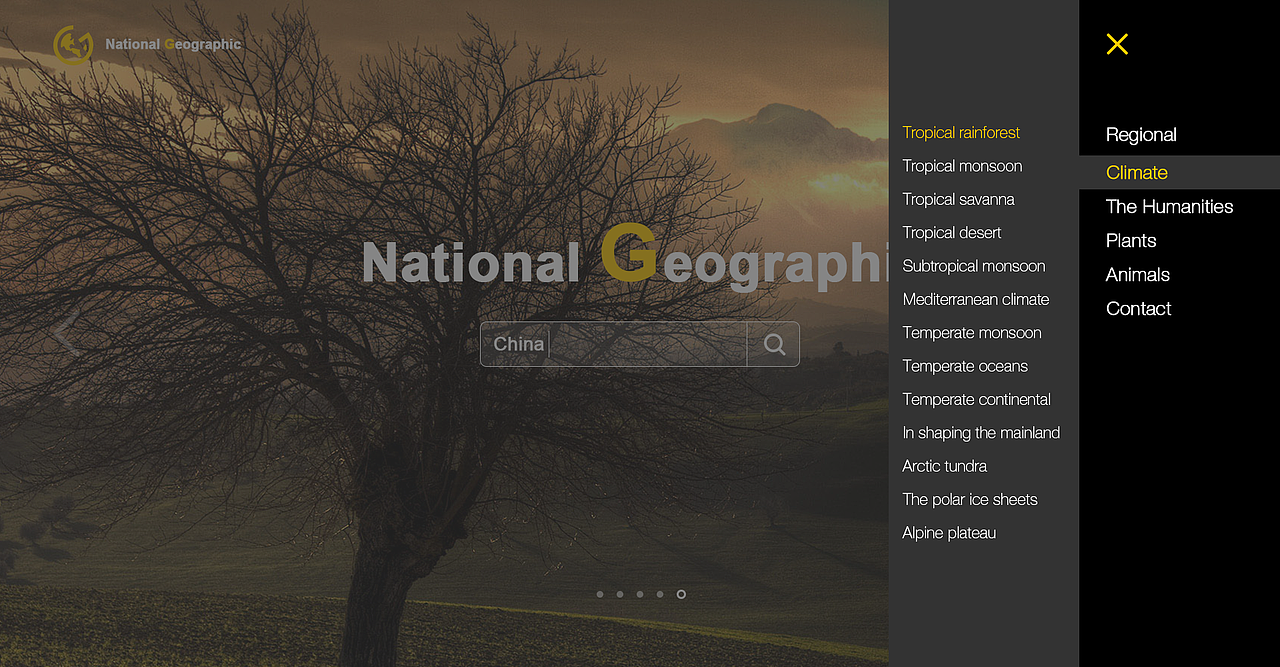Open the Regional menu item
The image size is (1280, 667).
click(1141, 135)
